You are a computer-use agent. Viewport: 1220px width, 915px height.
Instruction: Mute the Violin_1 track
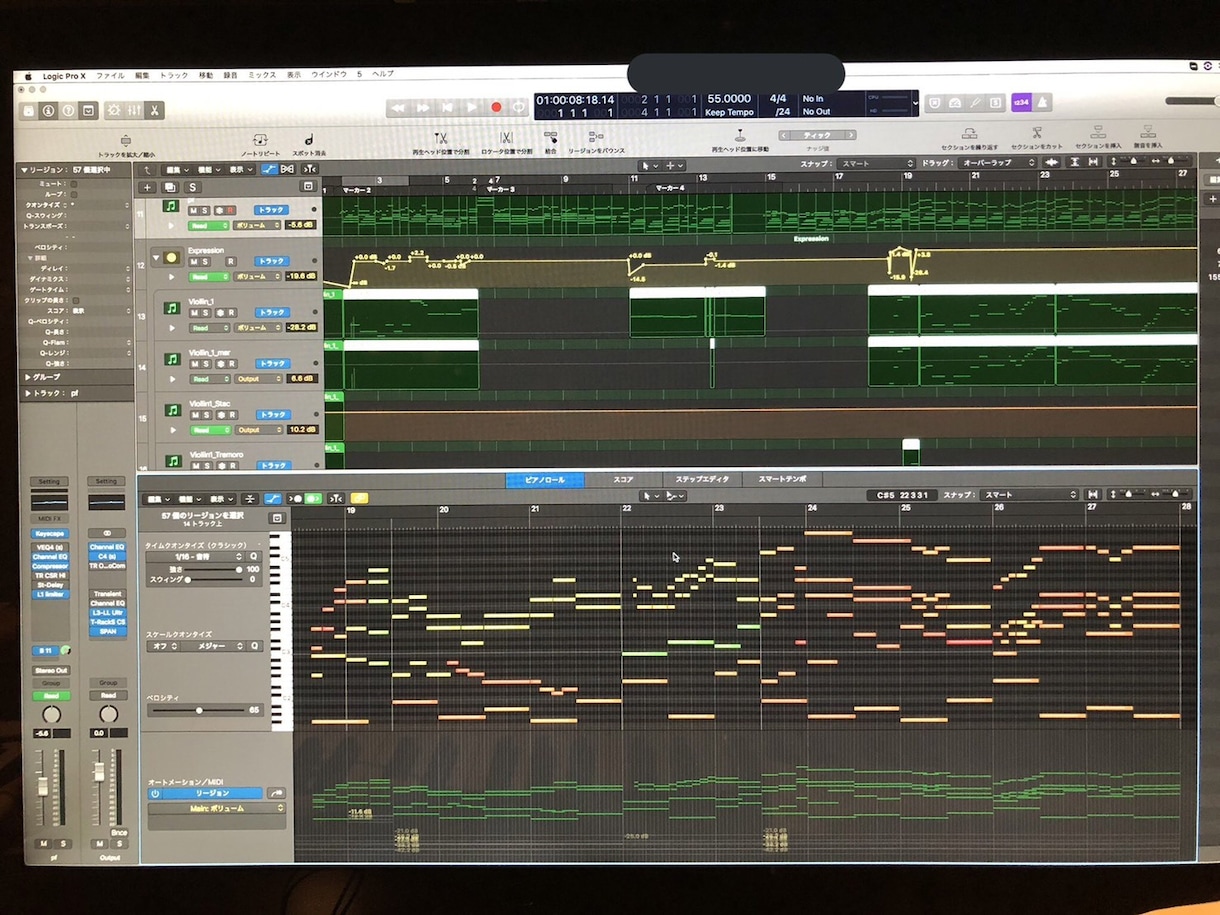coord(195,312)
